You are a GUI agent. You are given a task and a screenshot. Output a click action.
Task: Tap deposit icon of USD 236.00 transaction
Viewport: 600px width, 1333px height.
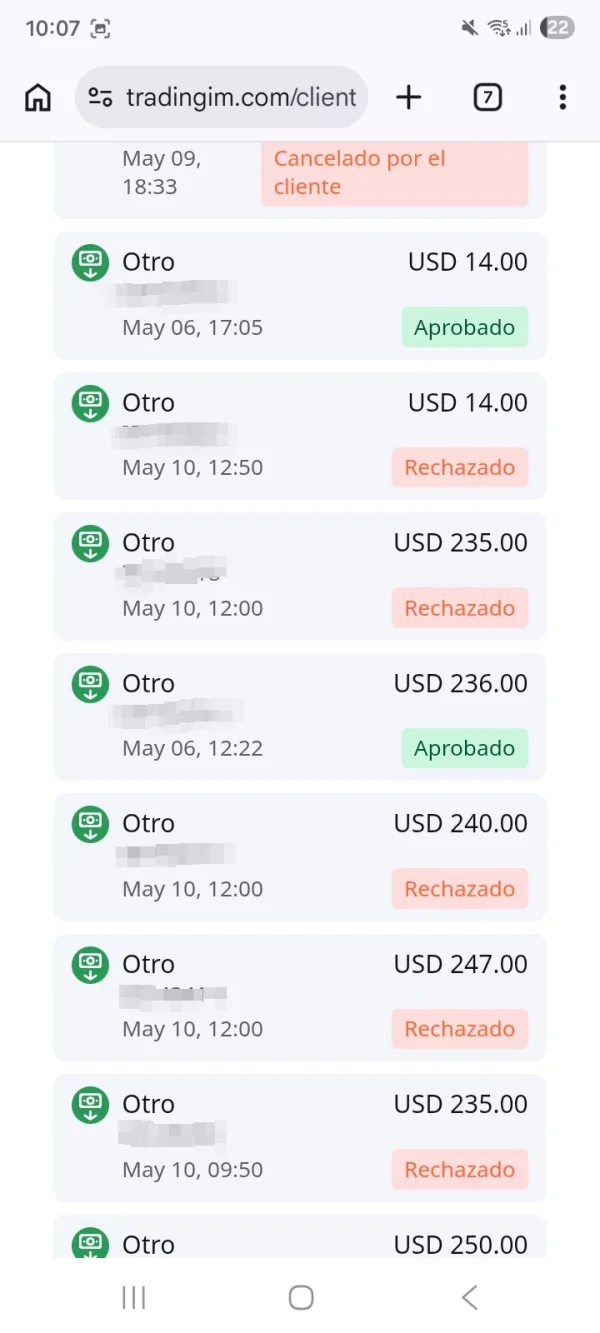(x=90, y=684)
